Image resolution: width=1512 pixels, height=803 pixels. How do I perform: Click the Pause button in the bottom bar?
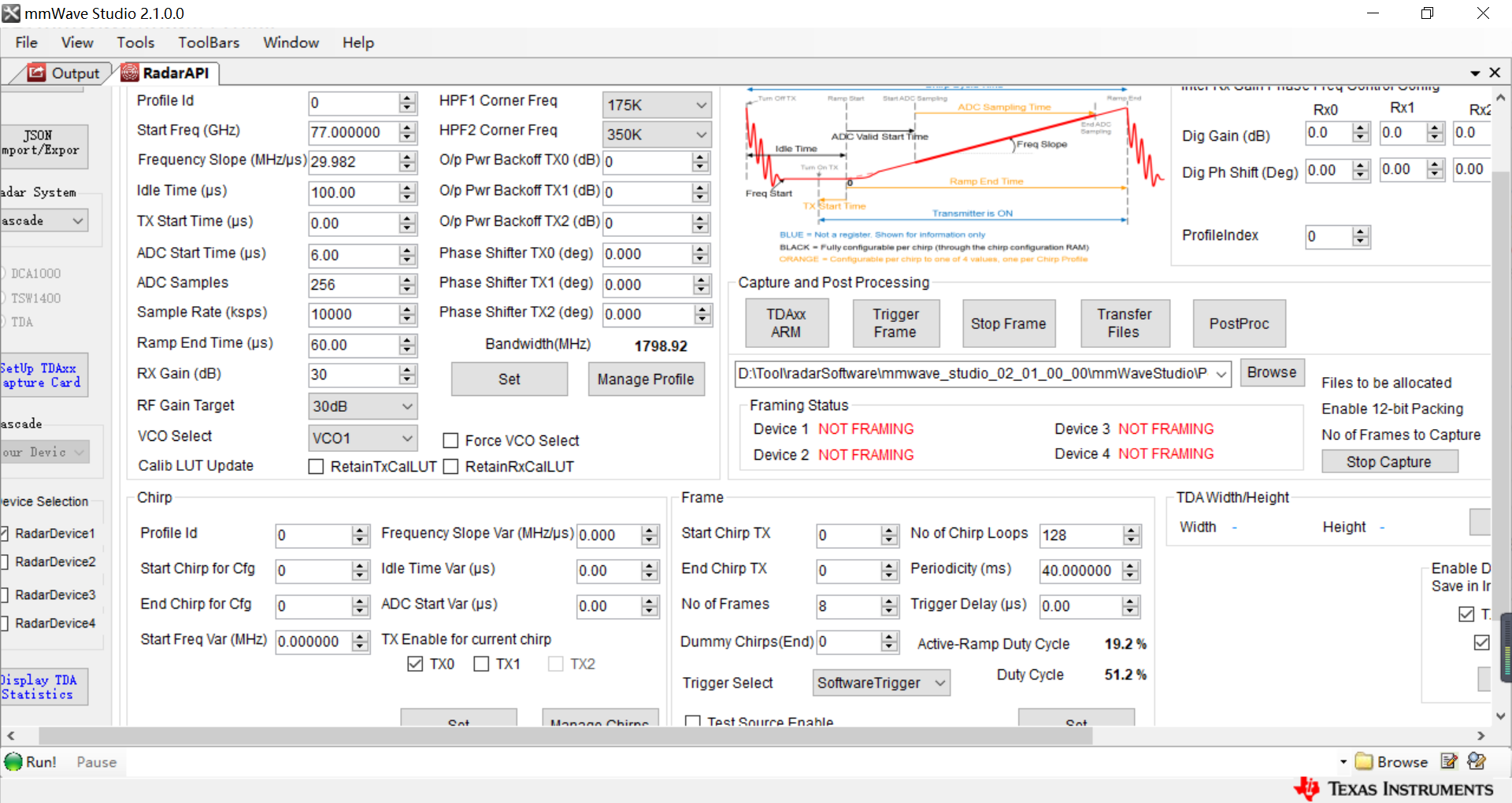[97, 762]
